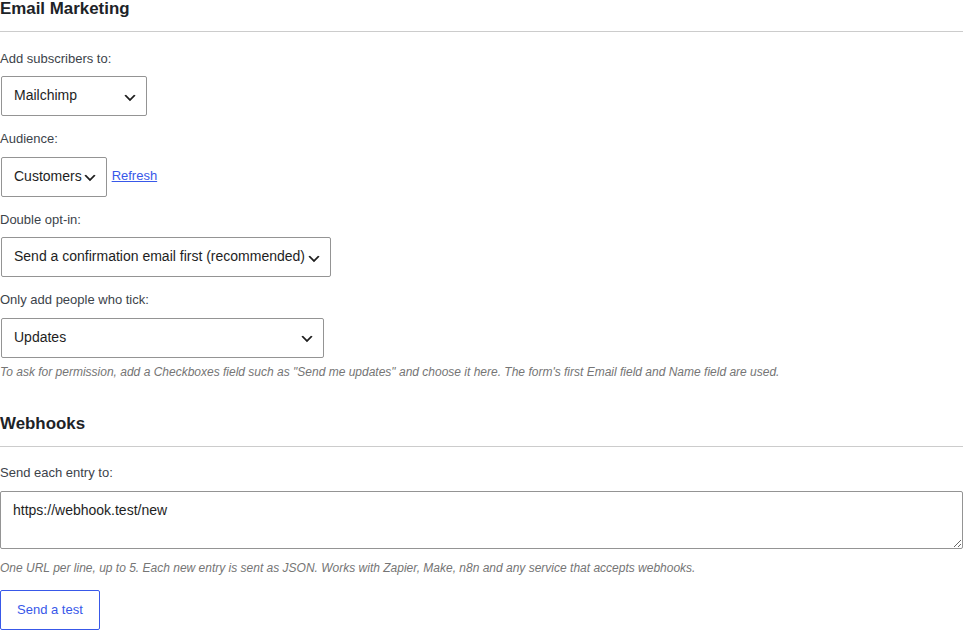The height and width of the screenshot is (631, 963).
Task: Click the help text about Checkboxes field permission
Action: (389, 372)
